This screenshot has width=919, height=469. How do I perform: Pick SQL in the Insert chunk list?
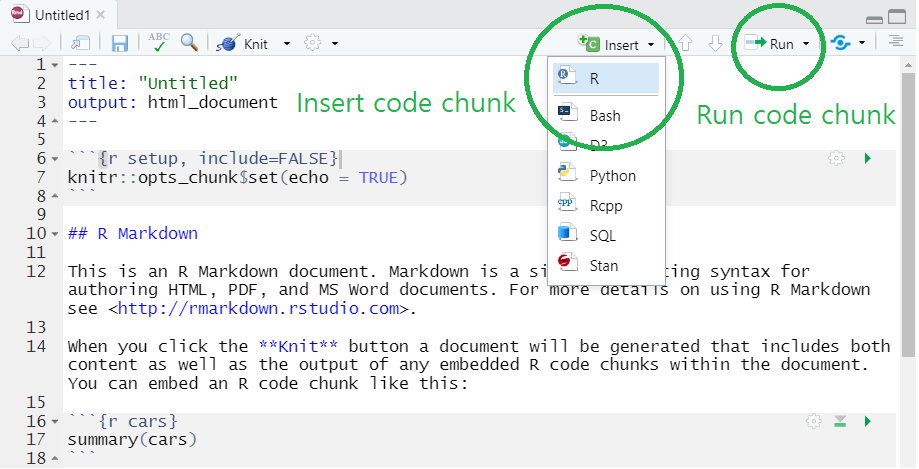602,236
